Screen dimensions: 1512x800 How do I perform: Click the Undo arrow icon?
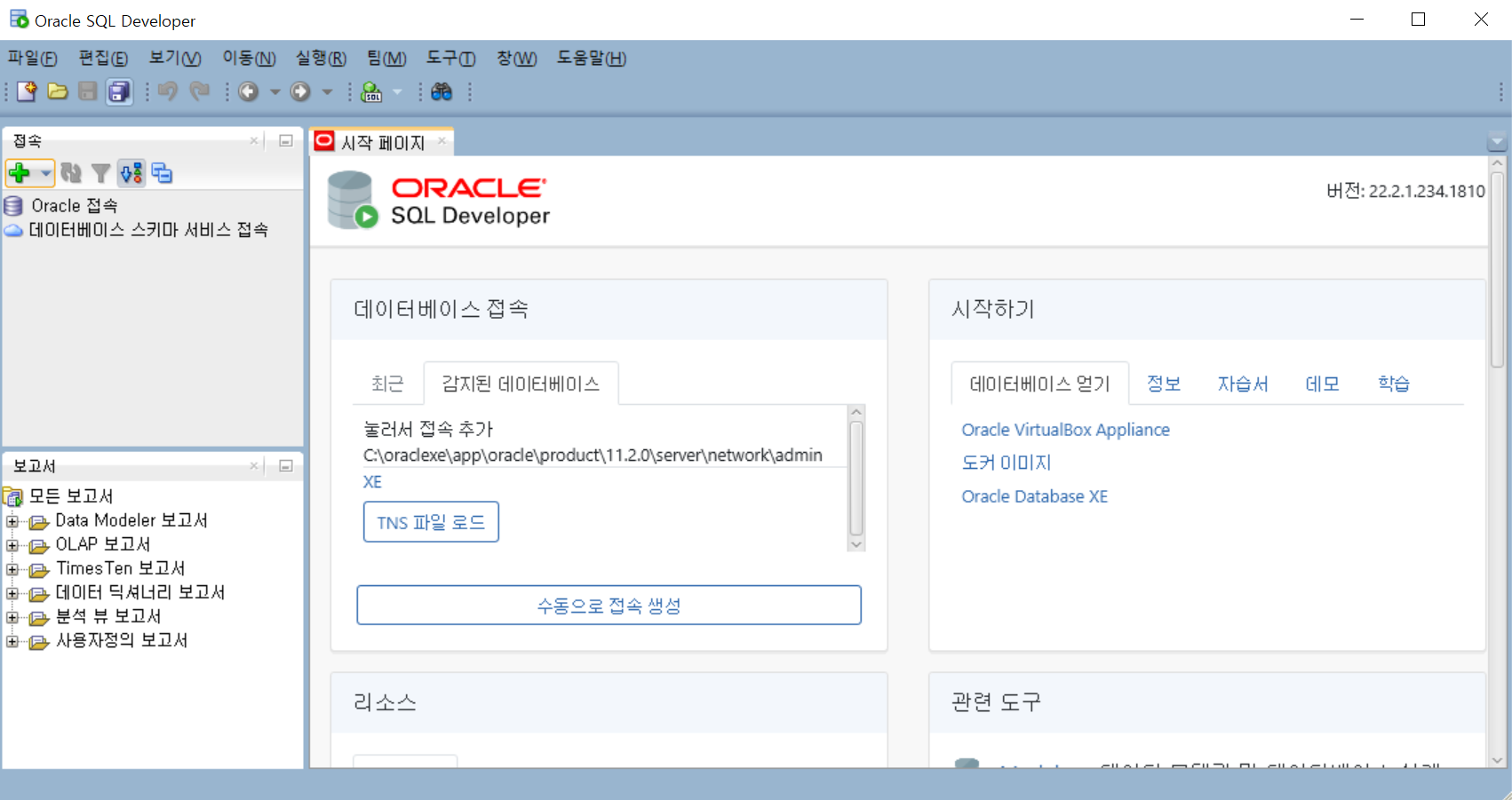click(167, 91)
